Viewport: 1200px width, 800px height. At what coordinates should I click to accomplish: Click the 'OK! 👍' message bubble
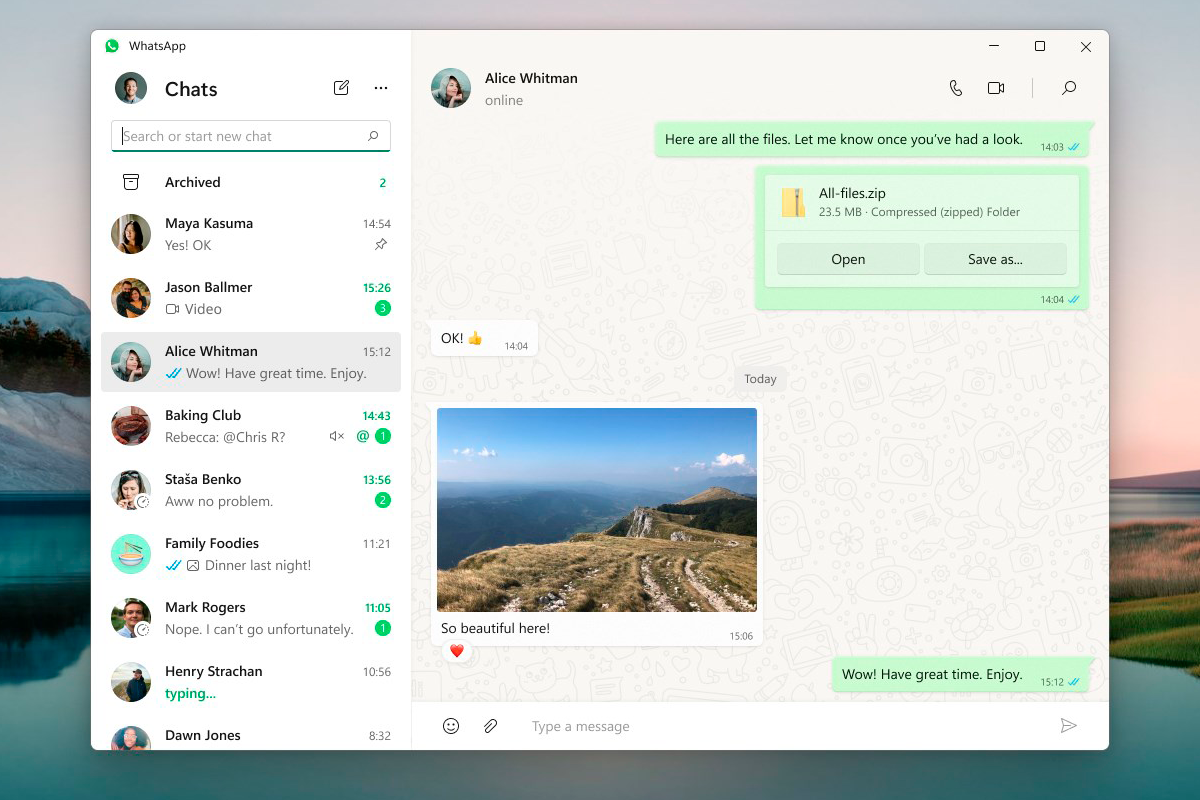click(484, 339)
